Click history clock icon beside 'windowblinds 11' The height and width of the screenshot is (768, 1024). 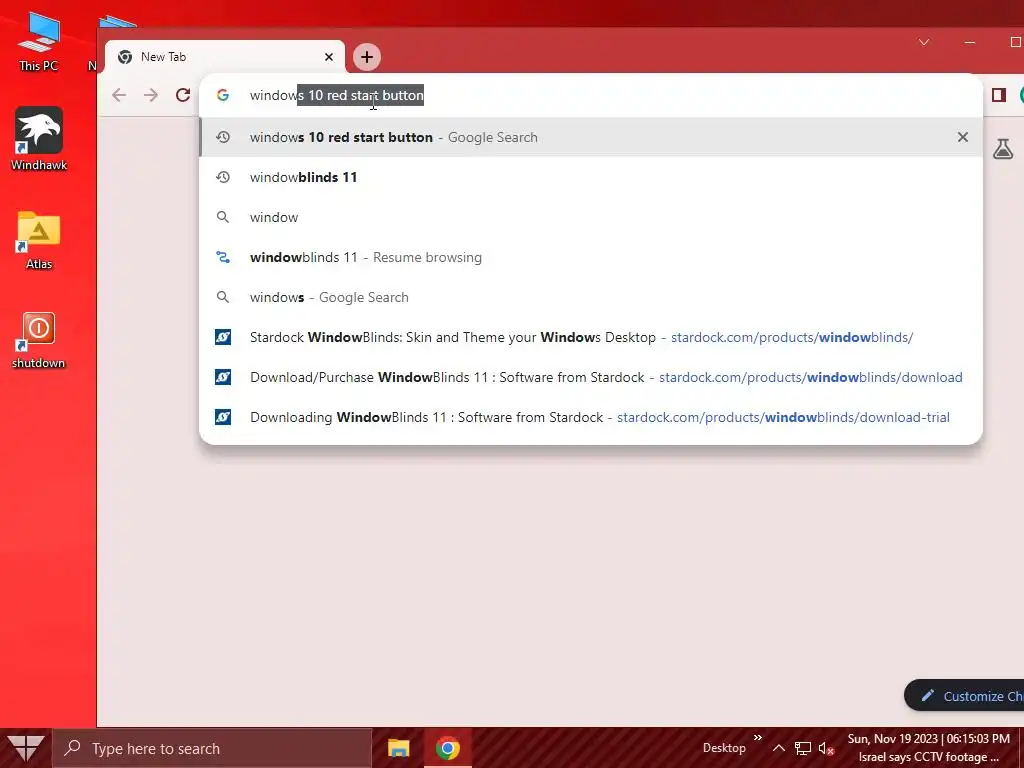tap(223, 177)
